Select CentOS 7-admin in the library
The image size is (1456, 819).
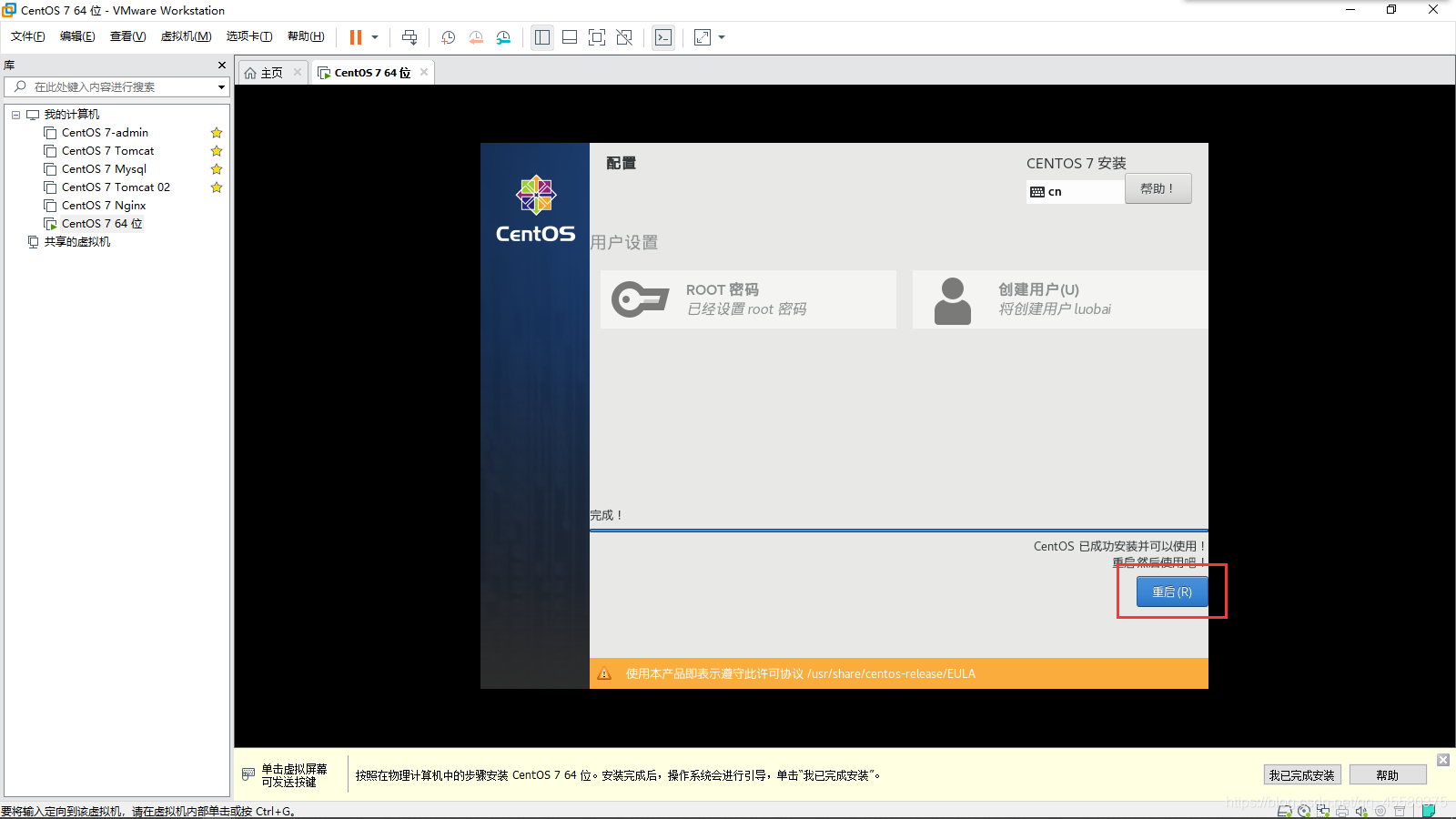(x=105, y=133)
